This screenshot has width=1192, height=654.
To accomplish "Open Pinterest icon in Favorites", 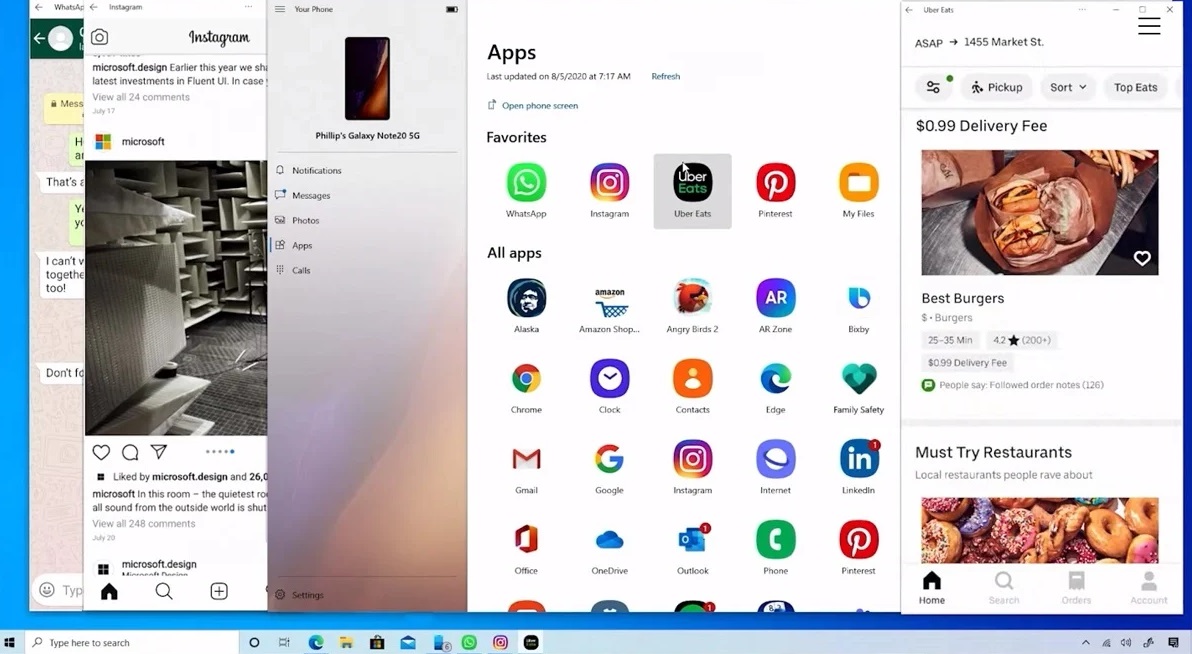I will click(775, 183).
